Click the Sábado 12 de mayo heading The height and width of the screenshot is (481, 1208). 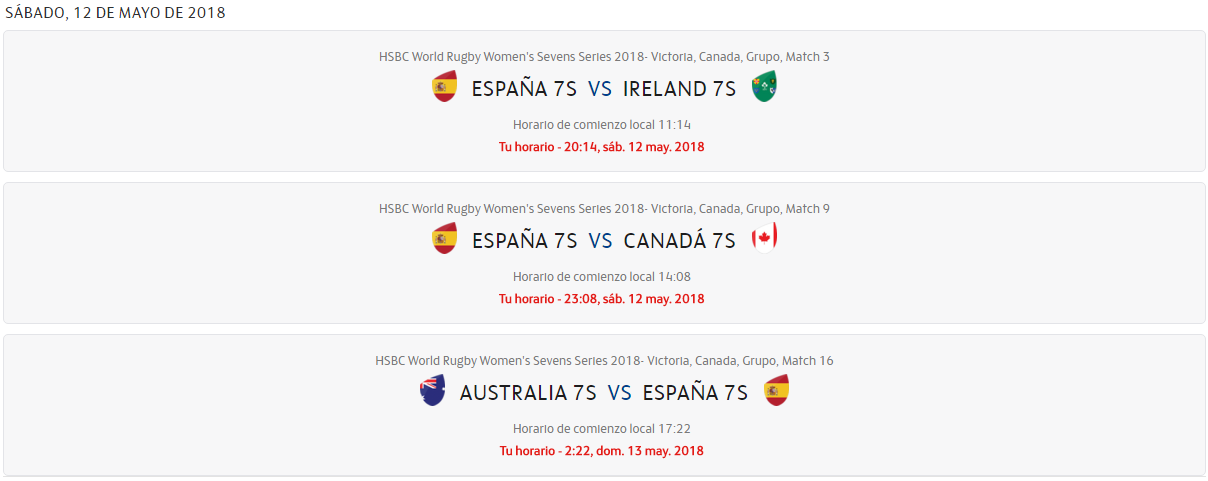tap(116, 13)
